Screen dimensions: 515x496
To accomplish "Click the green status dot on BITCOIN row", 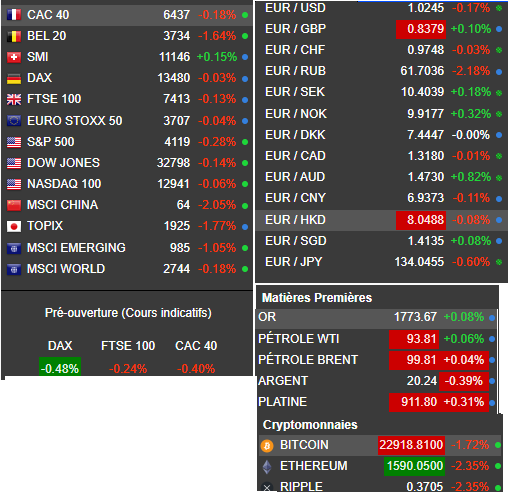I will tap(498, 445).
